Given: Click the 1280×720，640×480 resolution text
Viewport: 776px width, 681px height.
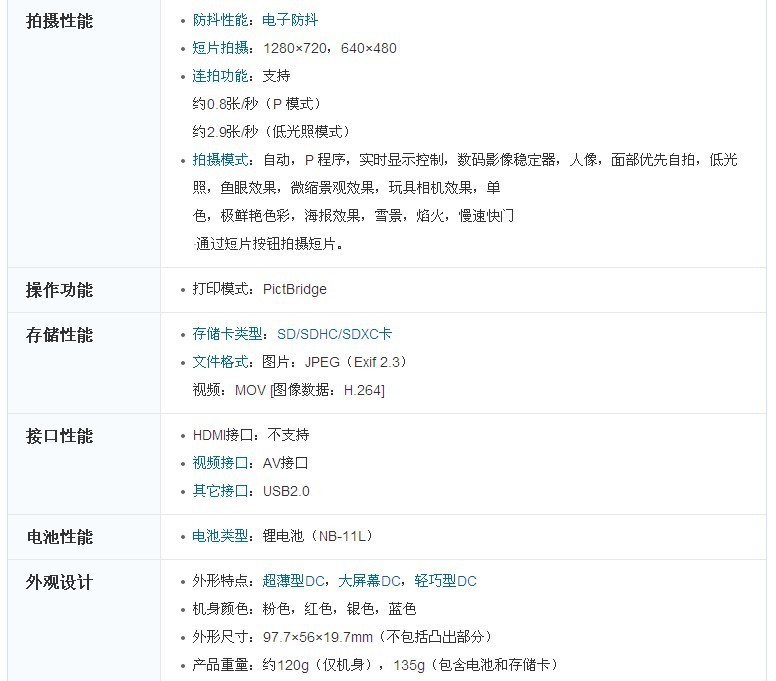Looking at the screenshot, I should 330,48.
